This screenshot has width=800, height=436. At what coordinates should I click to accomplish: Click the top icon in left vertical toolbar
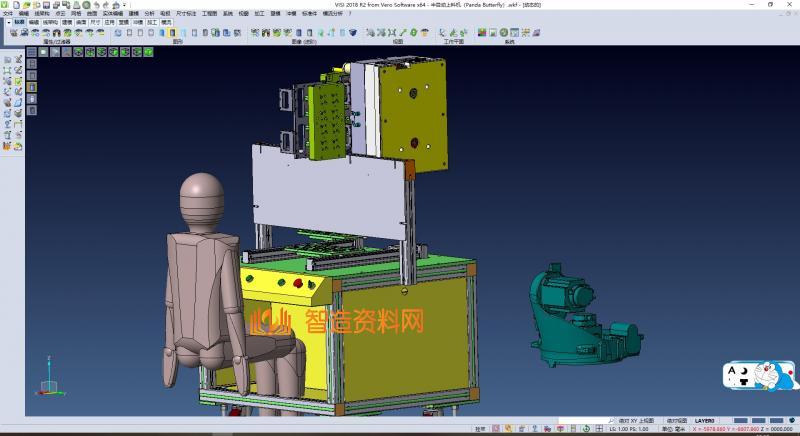click(7, 60)
